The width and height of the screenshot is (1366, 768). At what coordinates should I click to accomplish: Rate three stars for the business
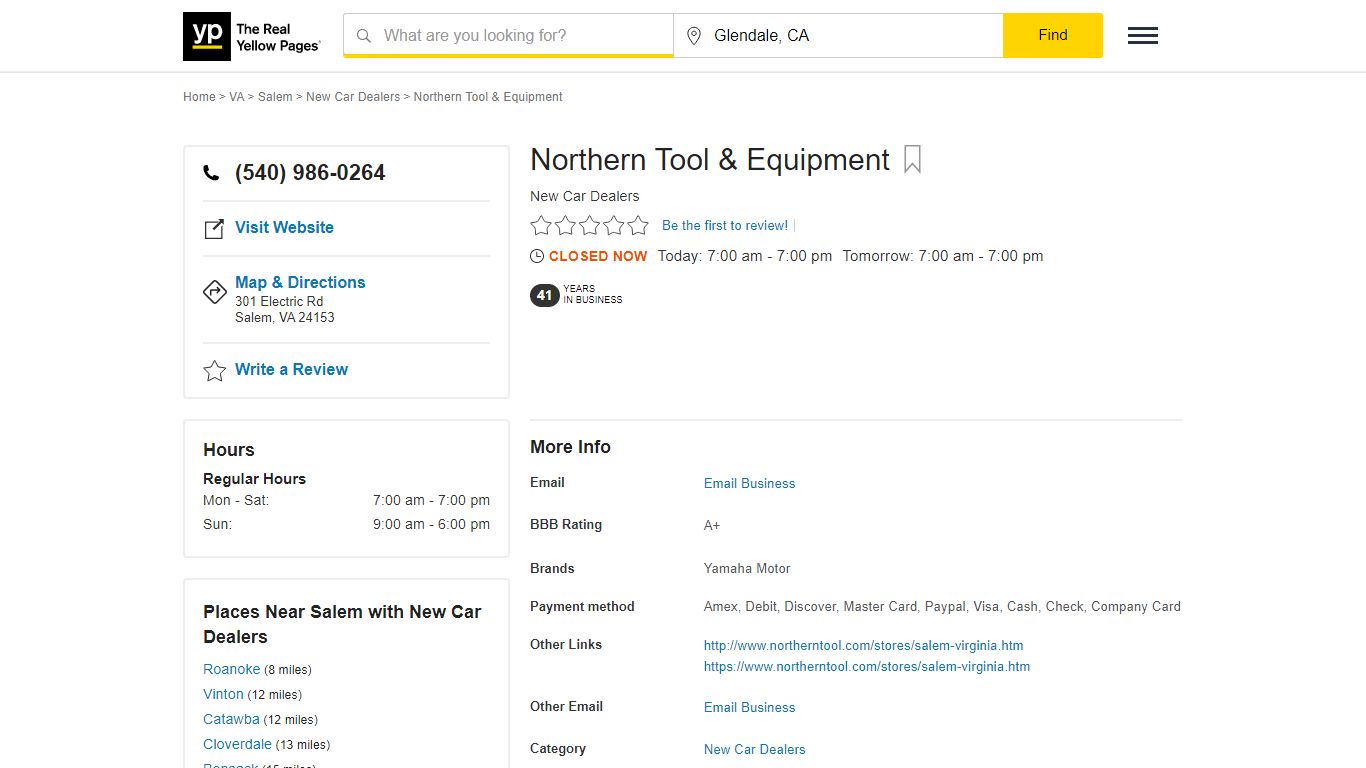click(x=590, y=226)
